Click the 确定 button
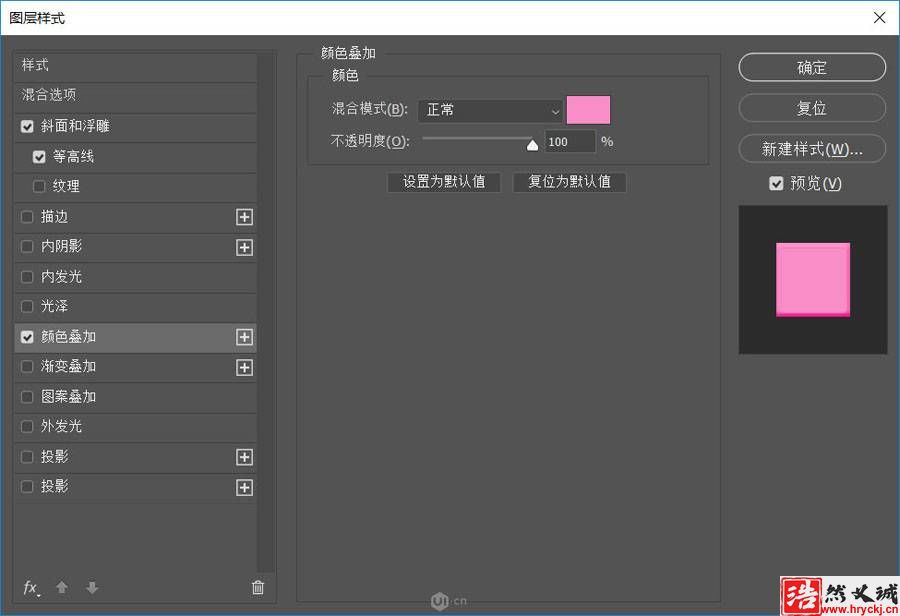This screenshot has height=616, width=900. click(812, 68)
